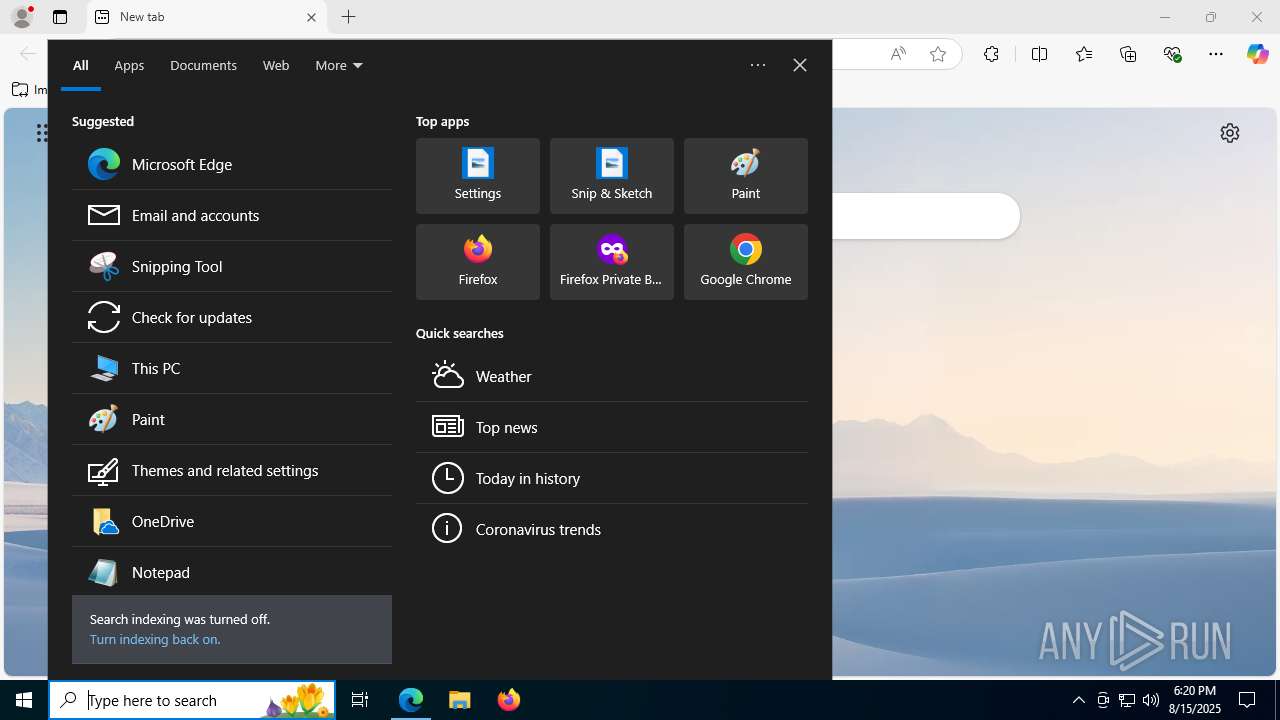Open Collections in Edge toolbar
This screenshot has height=720, width=1280.
(x=1128, y=54)
